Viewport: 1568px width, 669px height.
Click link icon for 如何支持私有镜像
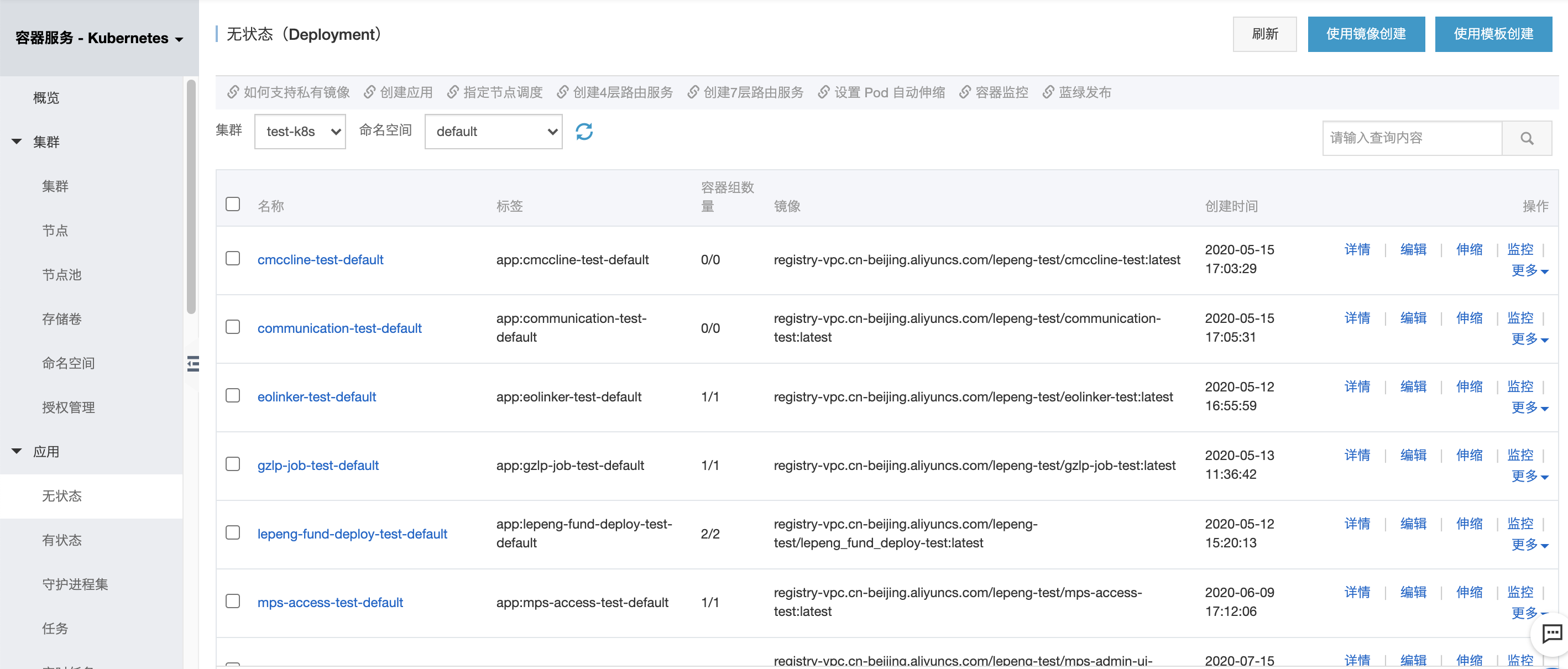[x=233, y=92]
